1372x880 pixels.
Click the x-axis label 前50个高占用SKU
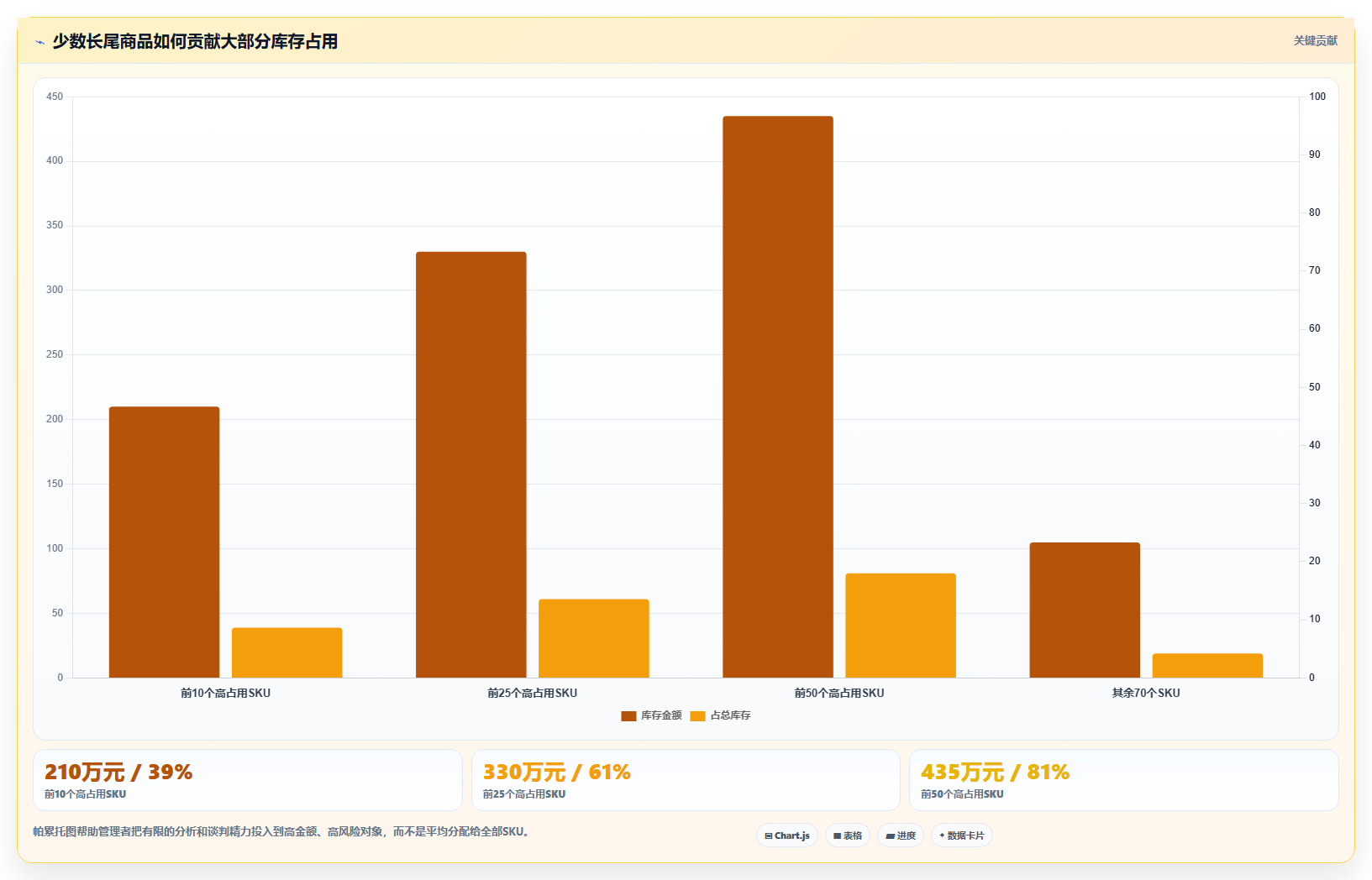click(839, 694)
